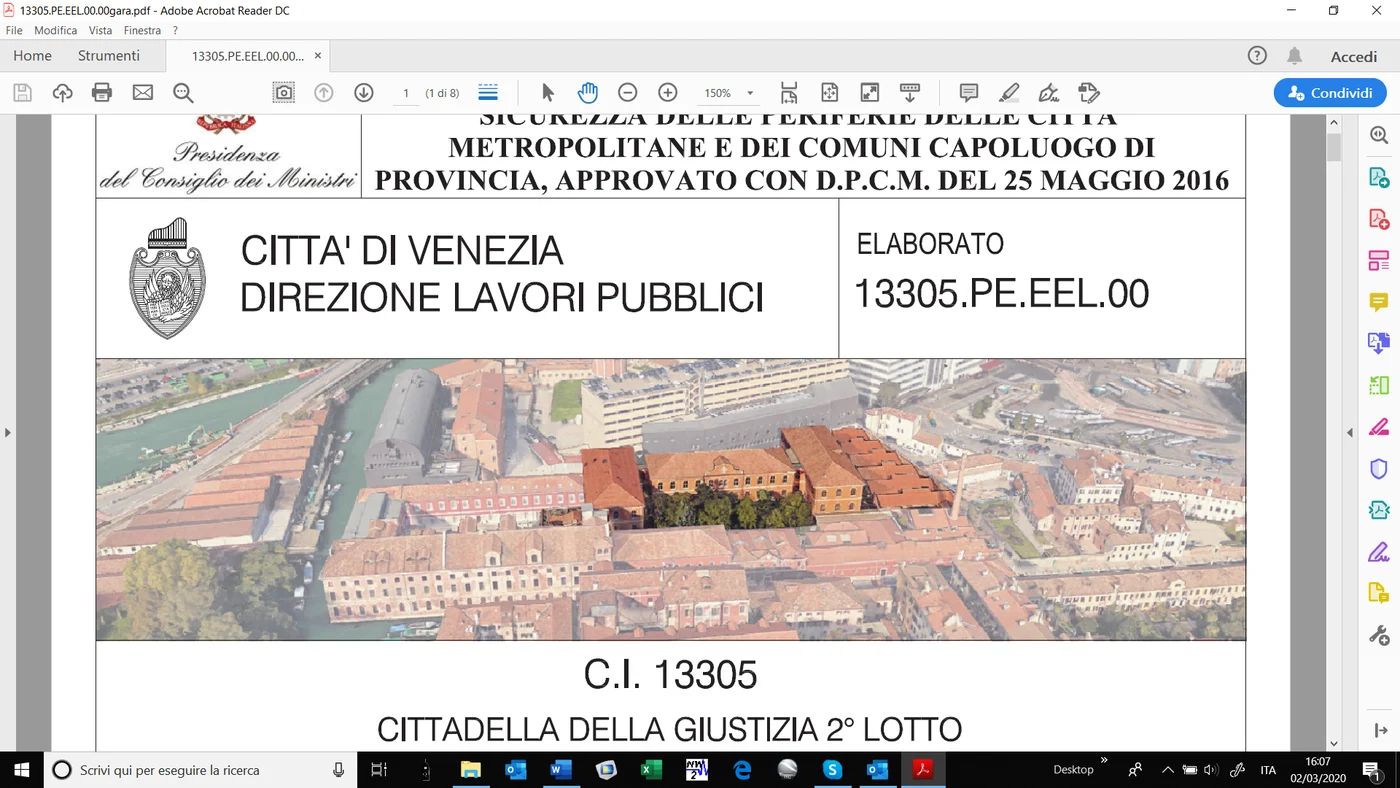
Task: Open the yellow Comment tool in right pane
Action: pyautogui.click(x=1379, y=302)
